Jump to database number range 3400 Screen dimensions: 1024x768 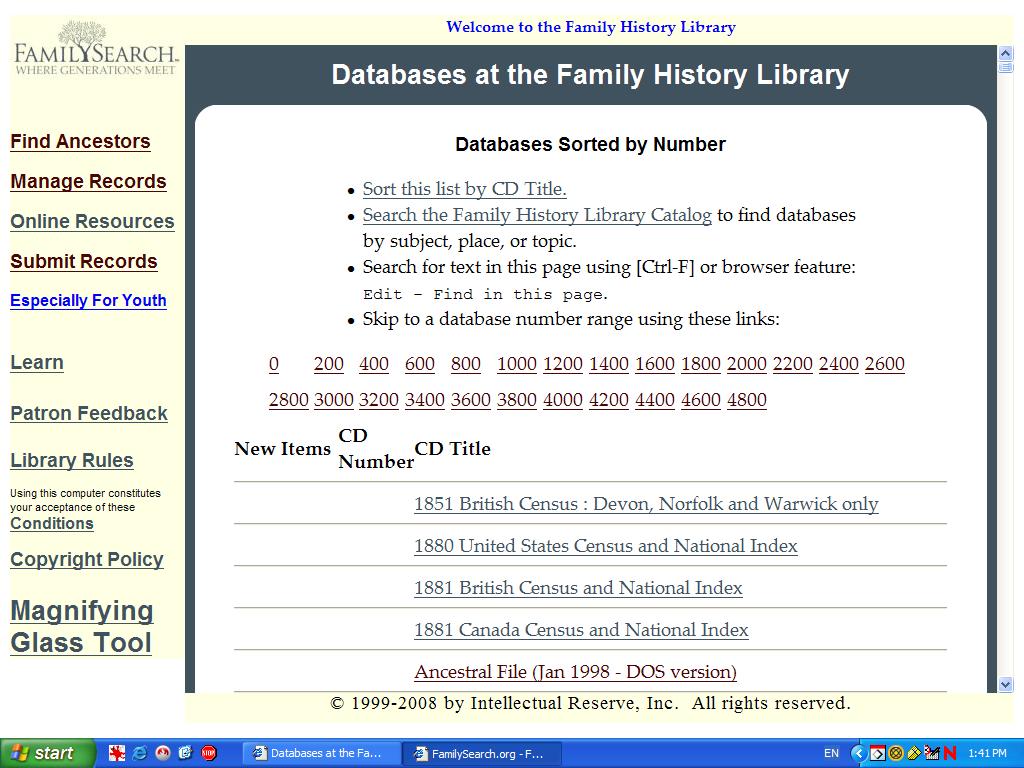click(424, 400)
